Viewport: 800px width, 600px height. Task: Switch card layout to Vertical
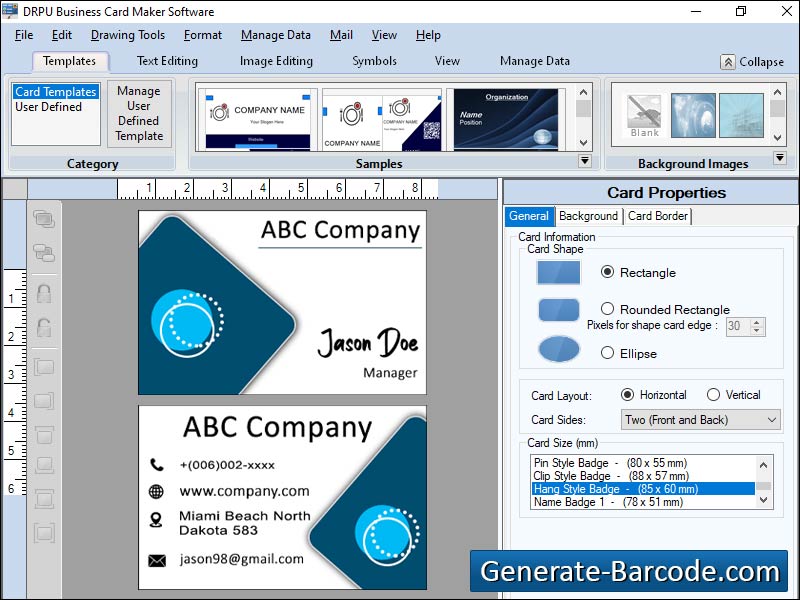pyautogui.click(x=713, y=394)
